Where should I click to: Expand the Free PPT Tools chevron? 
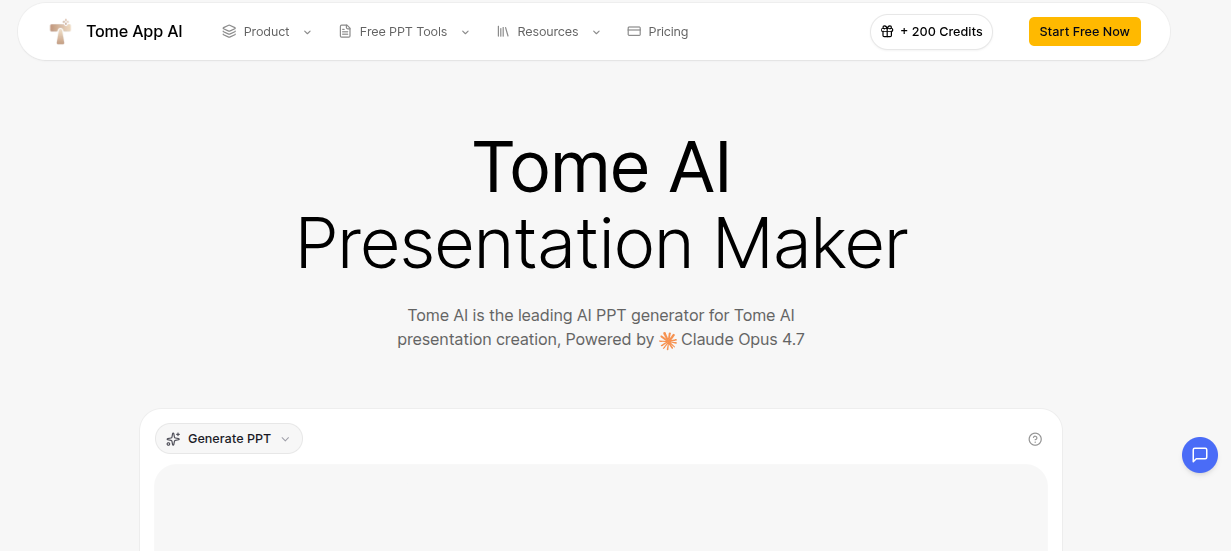(465, 32)
